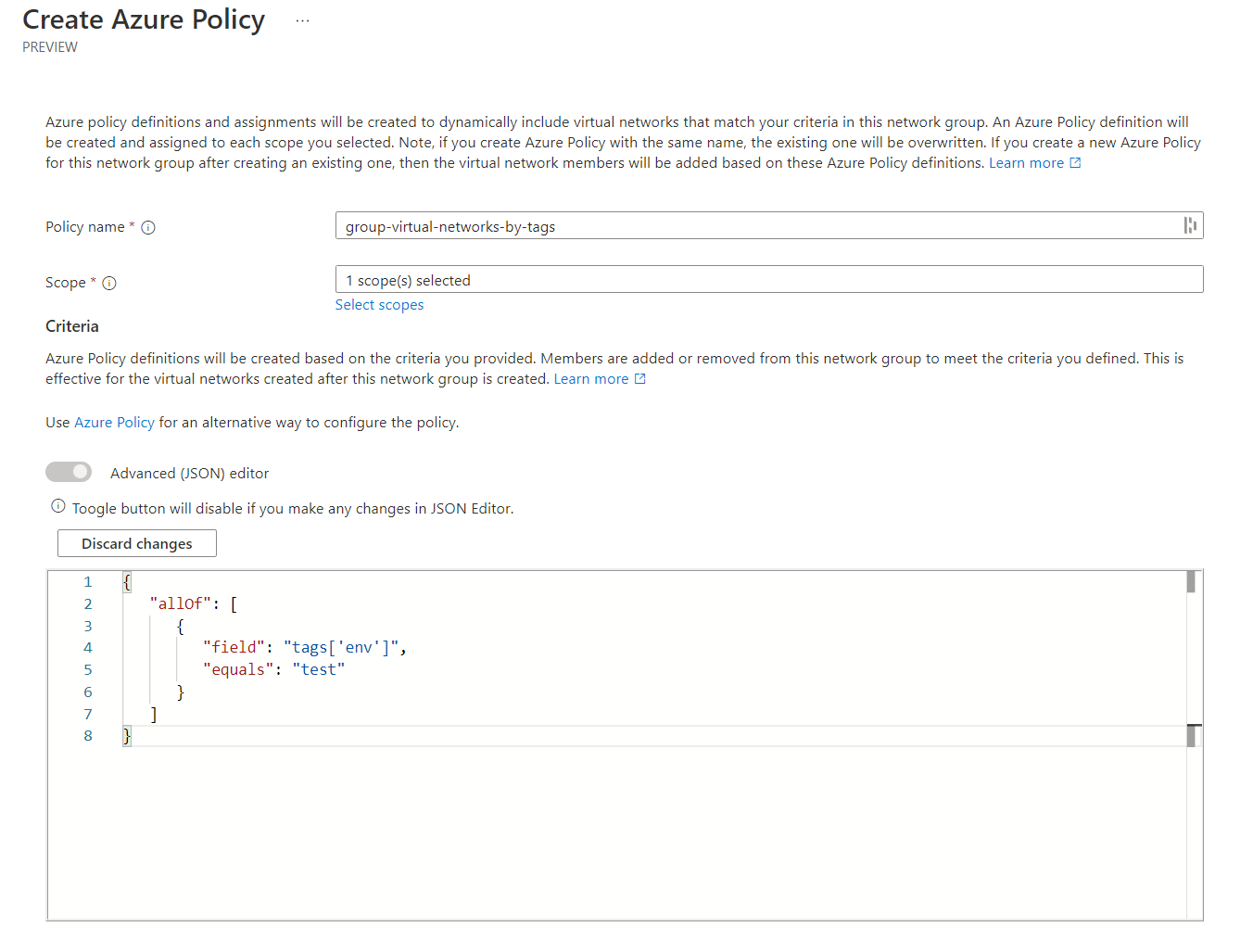The image size is (1253, 952).
Task: Click the Criteria heading
Action: pyautogui.click(x=72, y=326)
